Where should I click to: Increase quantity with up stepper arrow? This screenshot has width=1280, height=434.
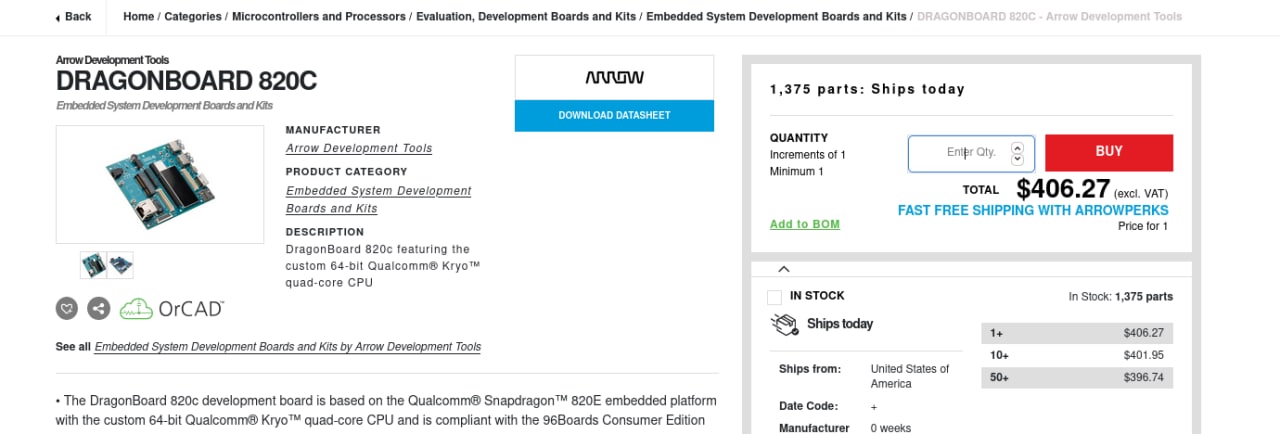[x=1018, y=147]
